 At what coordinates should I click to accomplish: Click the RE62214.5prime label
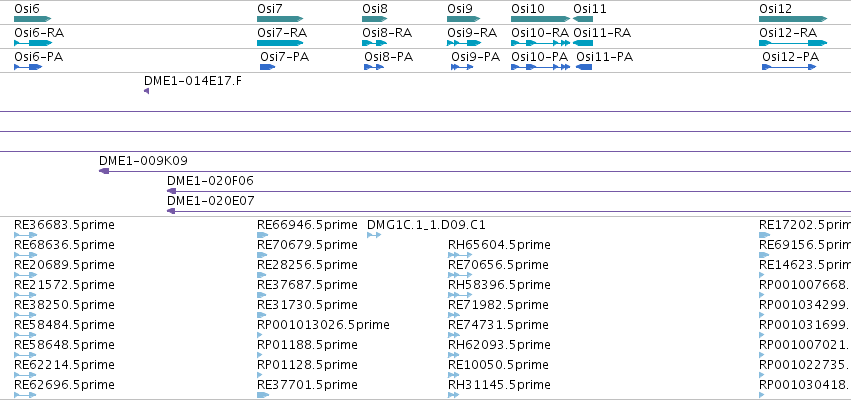(x=65, y=365)
